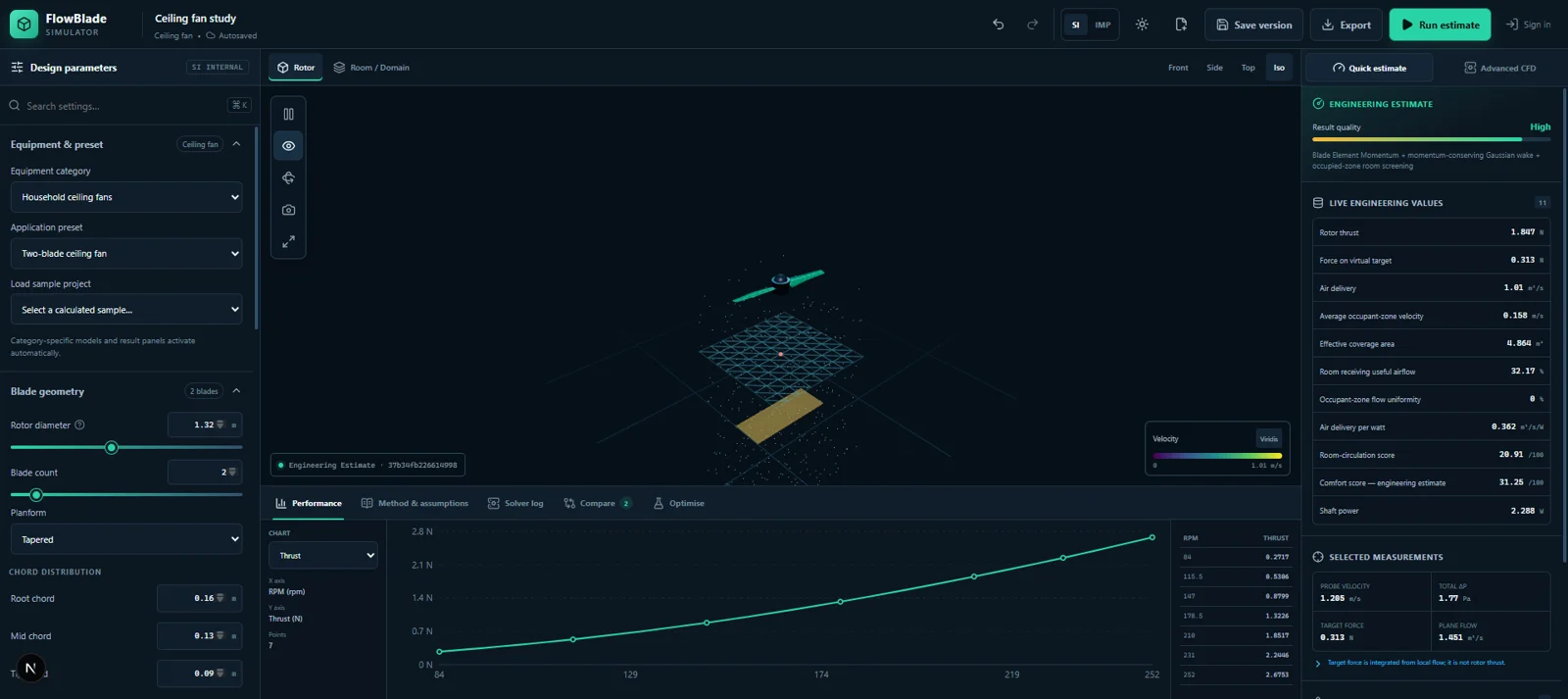Viewport: 1568px width, 699px height.
Task: Expand the Target force note chevron
Action: pyautogui.click(x=1318, y=664)
